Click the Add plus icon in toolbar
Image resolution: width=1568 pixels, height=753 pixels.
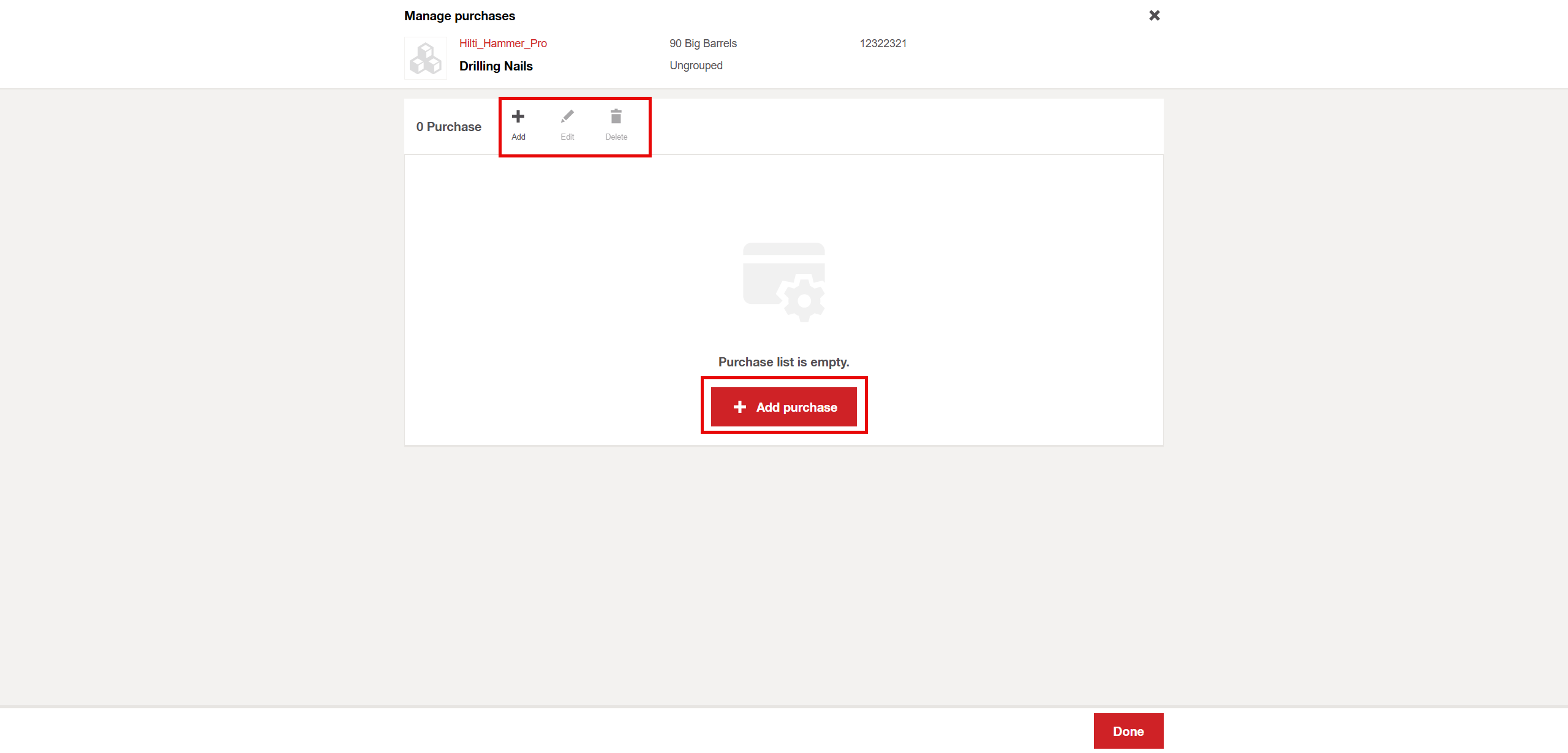coord(518,116)
